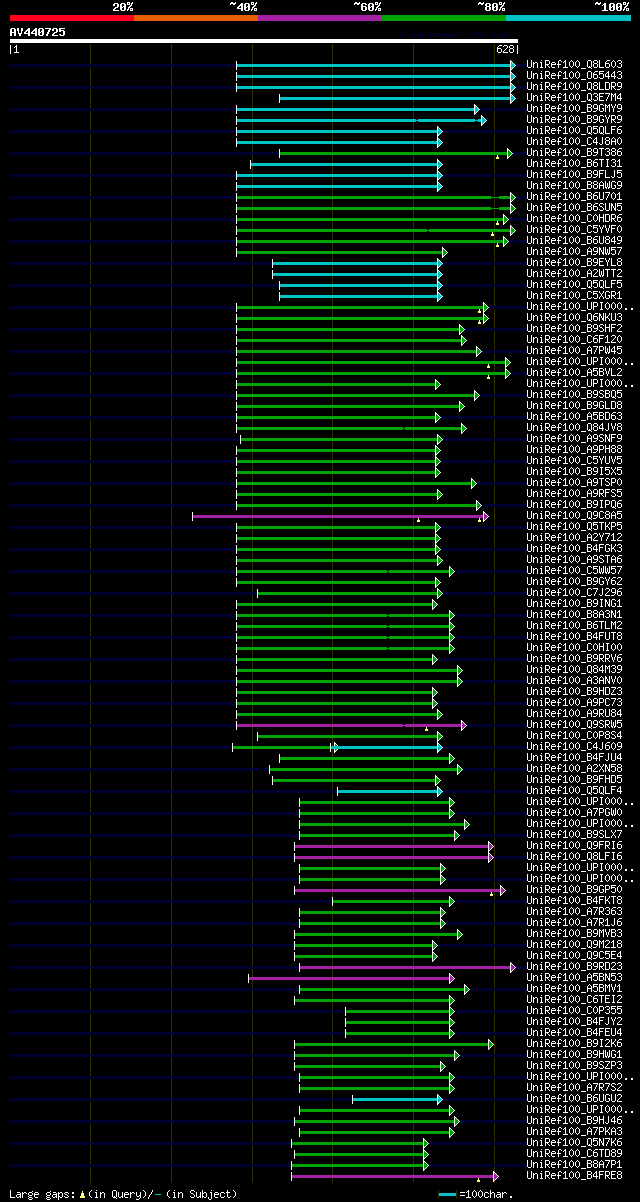
Task: Click the purple alignment bar for B9RD23
Action: pyautogui.click(x=407, y=967)
